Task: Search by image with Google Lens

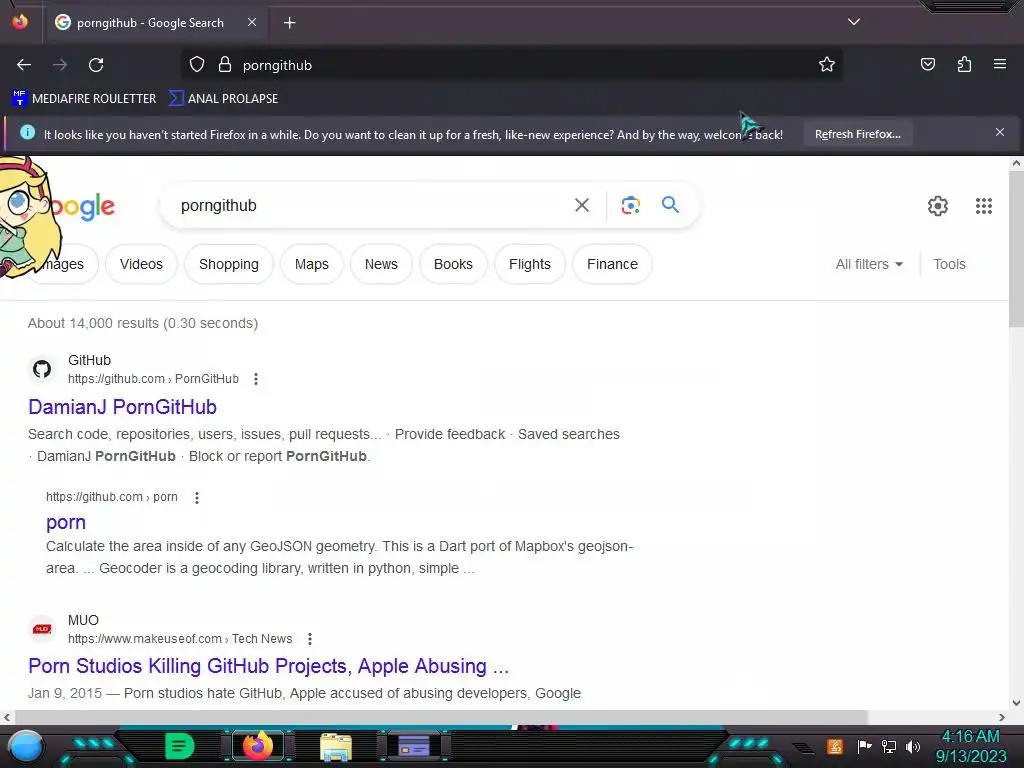Action: pyautogui.click(x=630, y=205)
